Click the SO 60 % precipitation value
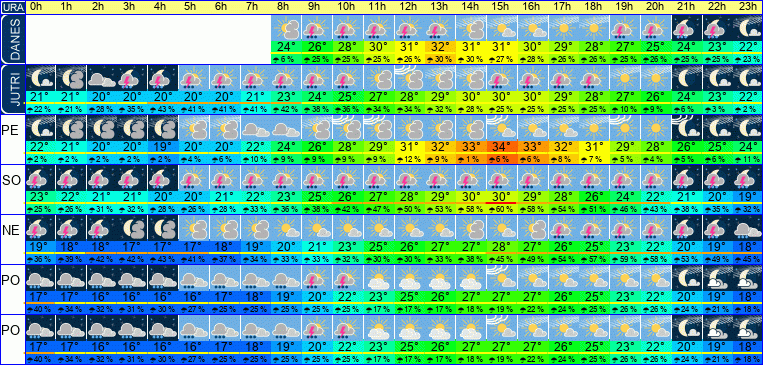 tap(502, 209)
